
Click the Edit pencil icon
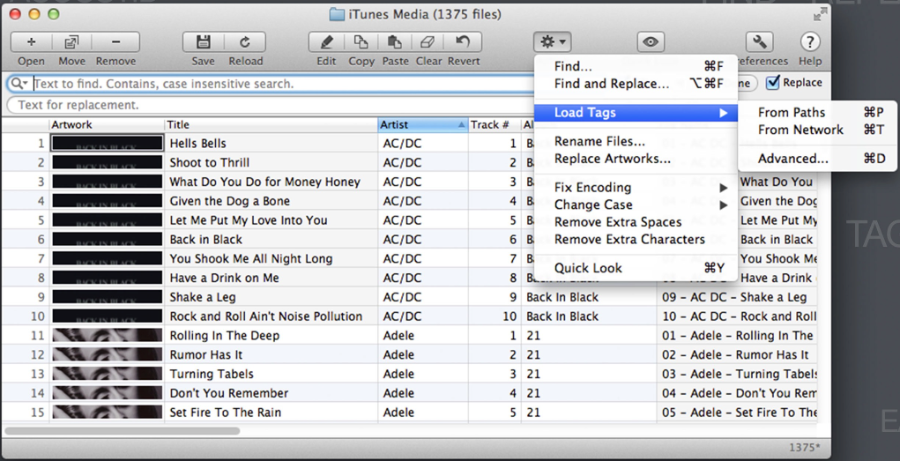(326, 42)
